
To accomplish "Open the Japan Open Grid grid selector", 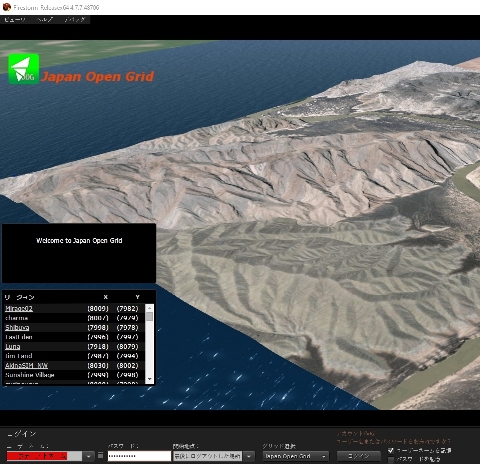I will [296, 456].
